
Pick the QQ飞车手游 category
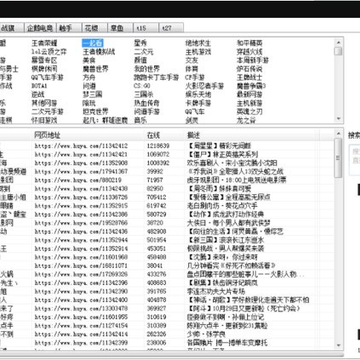pyautogui.click(x=47, y=77)
